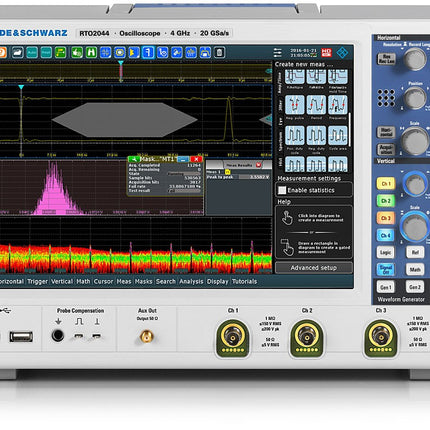Screen dimensions: 430x430
Task: Toggle the Signal Off button
Action: [x=386, y=269]
